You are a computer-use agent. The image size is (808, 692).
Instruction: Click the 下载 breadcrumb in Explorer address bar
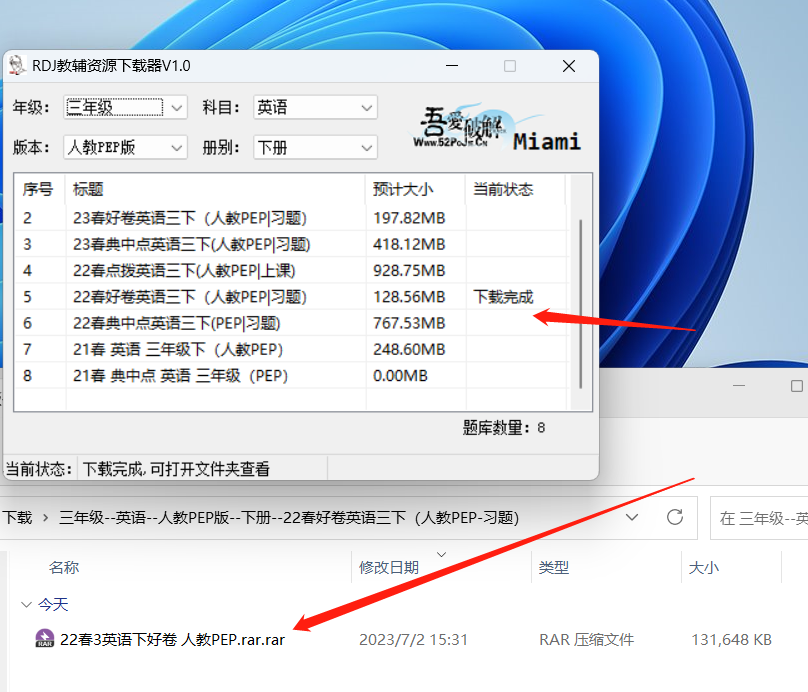click(16, 517)
